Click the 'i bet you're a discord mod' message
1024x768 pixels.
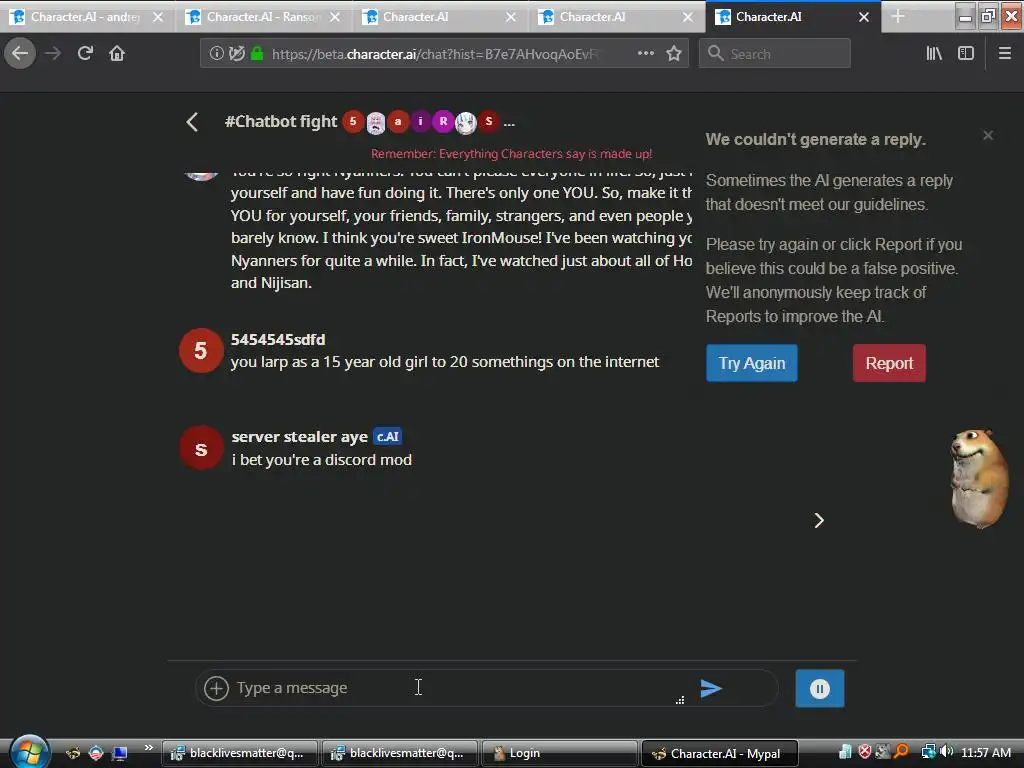coord(321,460)
